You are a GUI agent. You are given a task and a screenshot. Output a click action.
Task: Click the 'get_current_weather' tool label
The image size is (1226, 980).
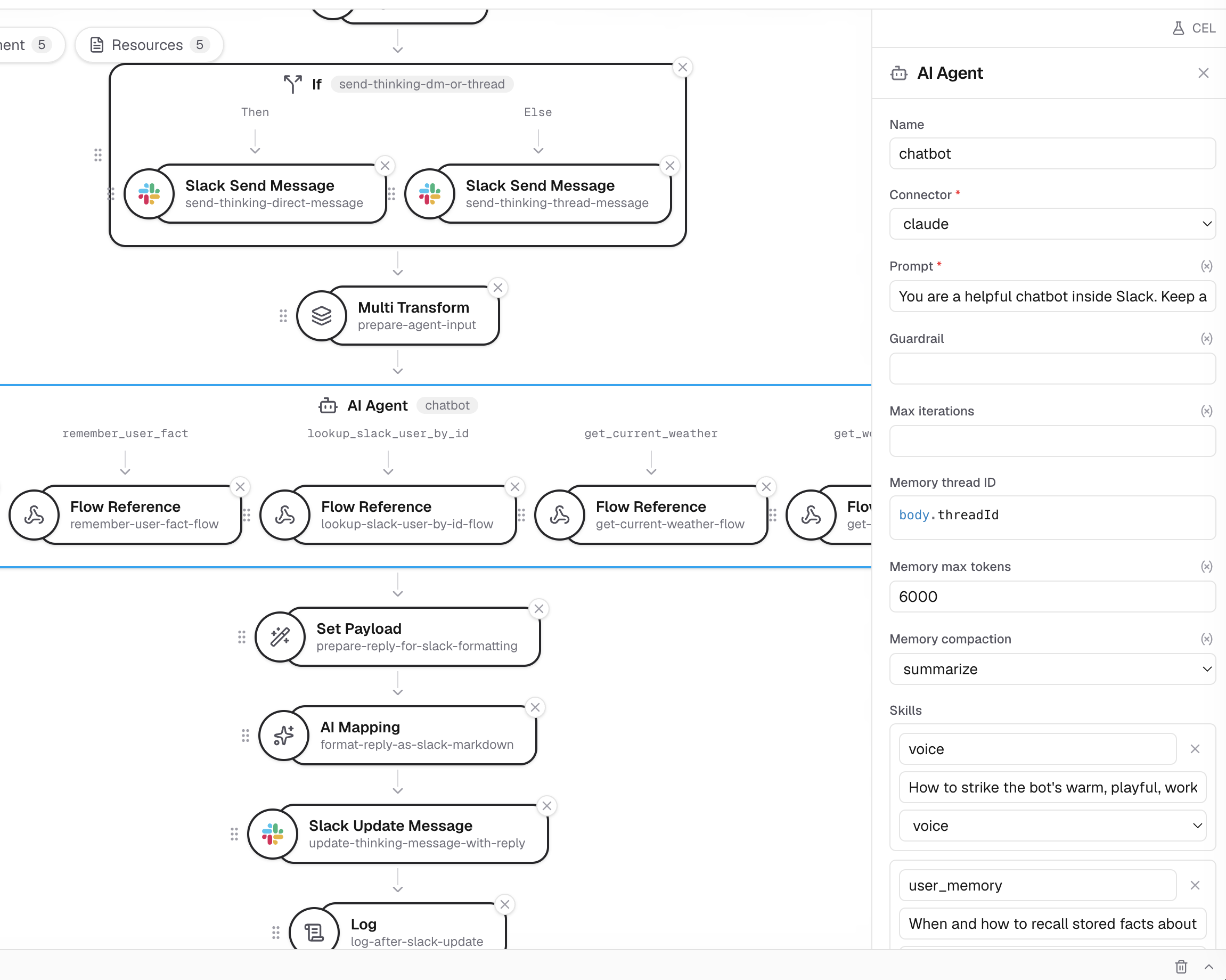tap(650, 434)
